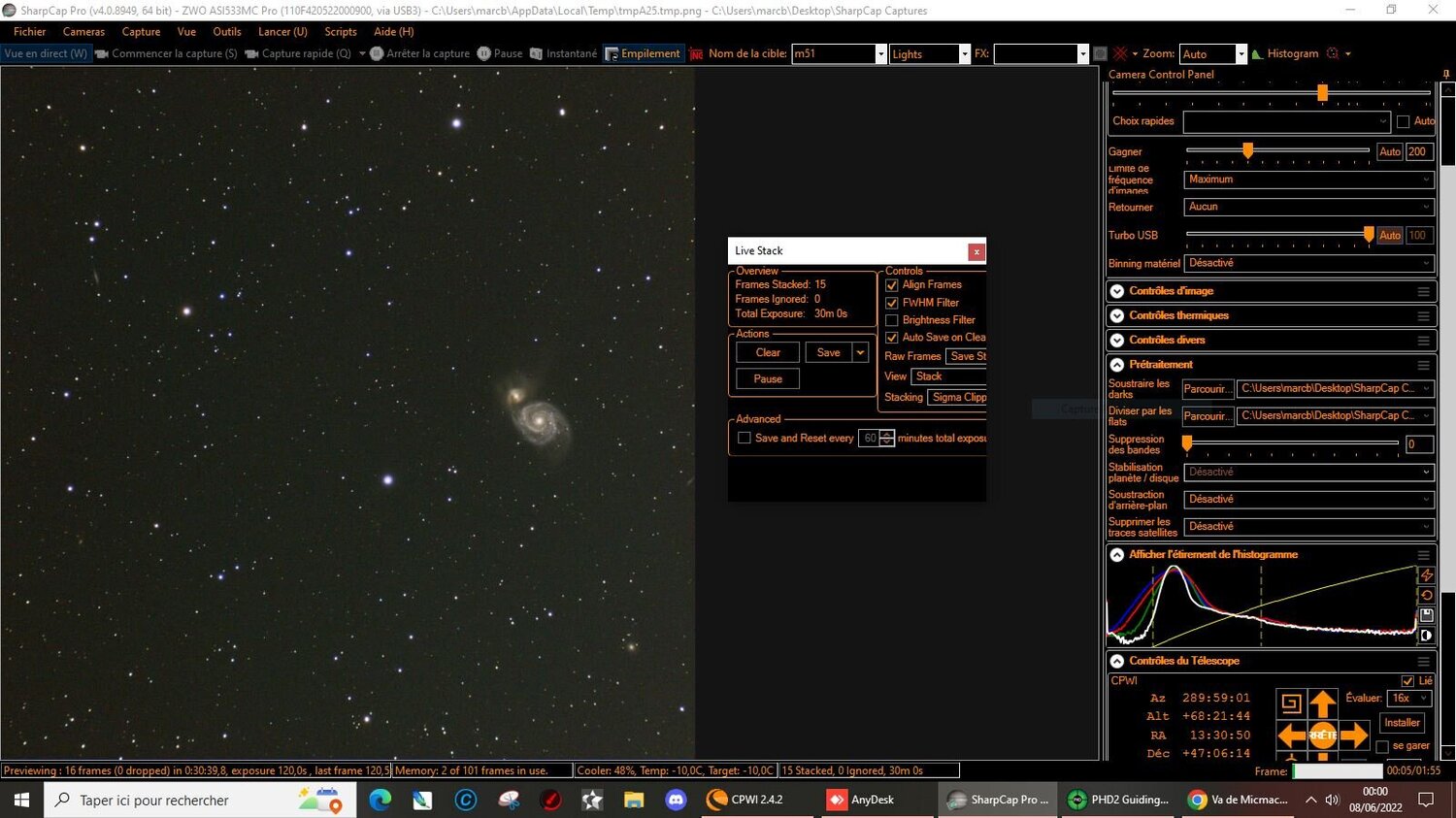Open the Soustraction d'arrière-plan dropdown
This screenshot has width=1456, height=818.
point(1308,499)
